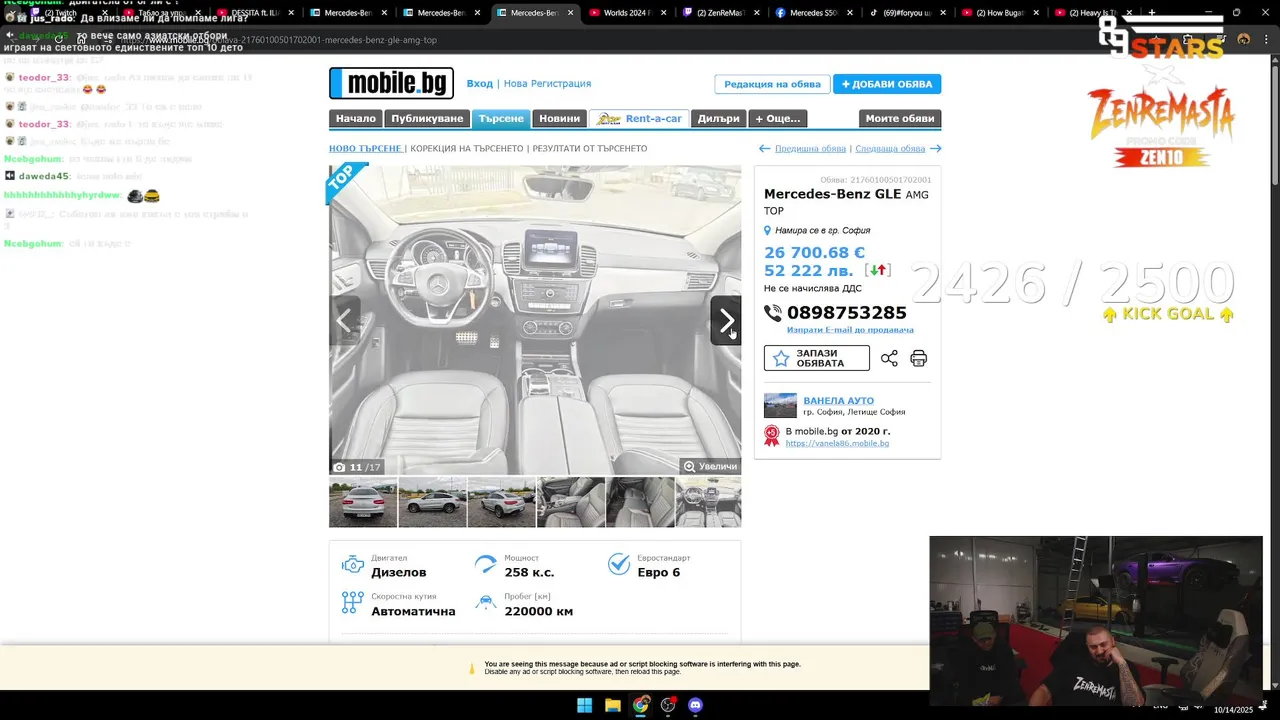The height and width of the screenshot is (720, 1280).
Task: Click ВАНЕЛА АУТО dealer photo
Action: [x=781, y=405]
